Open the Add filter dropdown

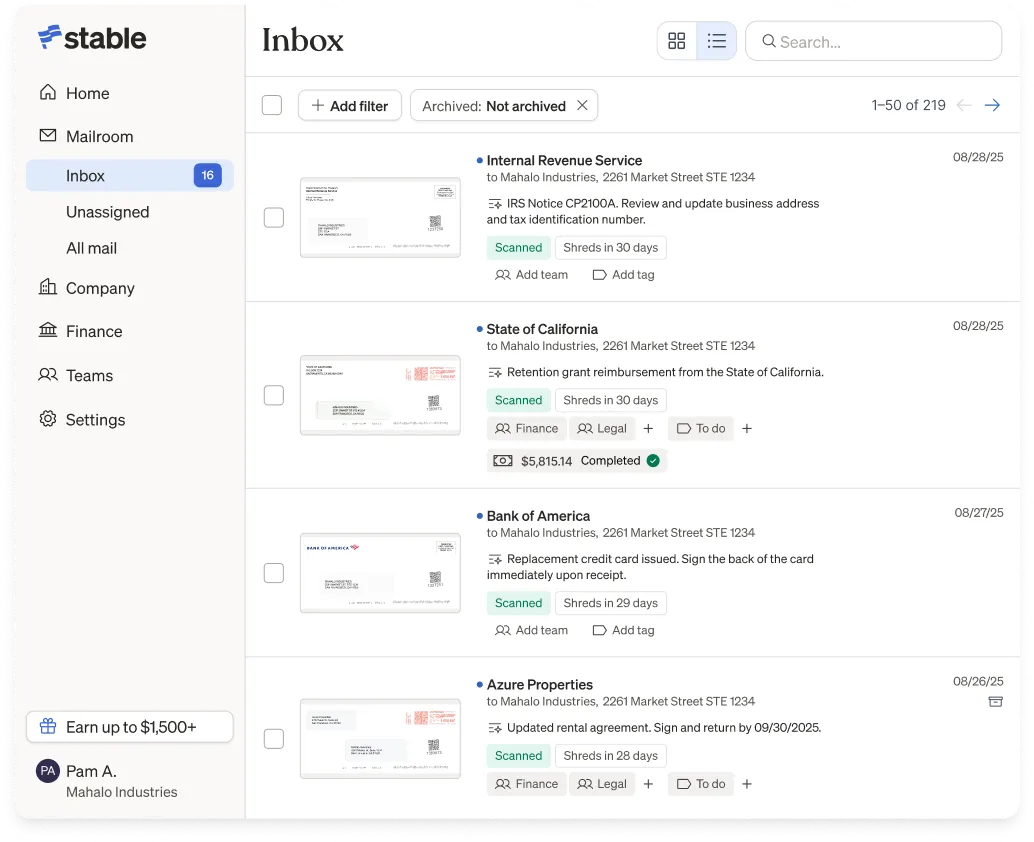pyautogui.click(x=350, y=105)
